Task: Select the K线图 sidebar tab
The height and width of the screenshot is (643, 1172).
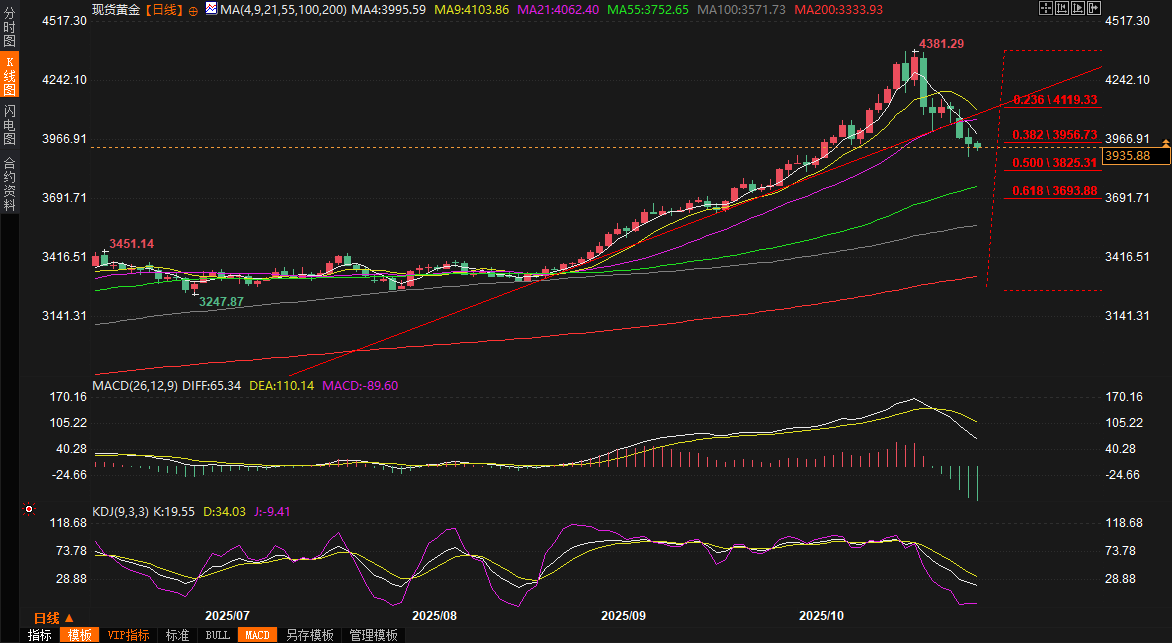Action: coord(10,77)
